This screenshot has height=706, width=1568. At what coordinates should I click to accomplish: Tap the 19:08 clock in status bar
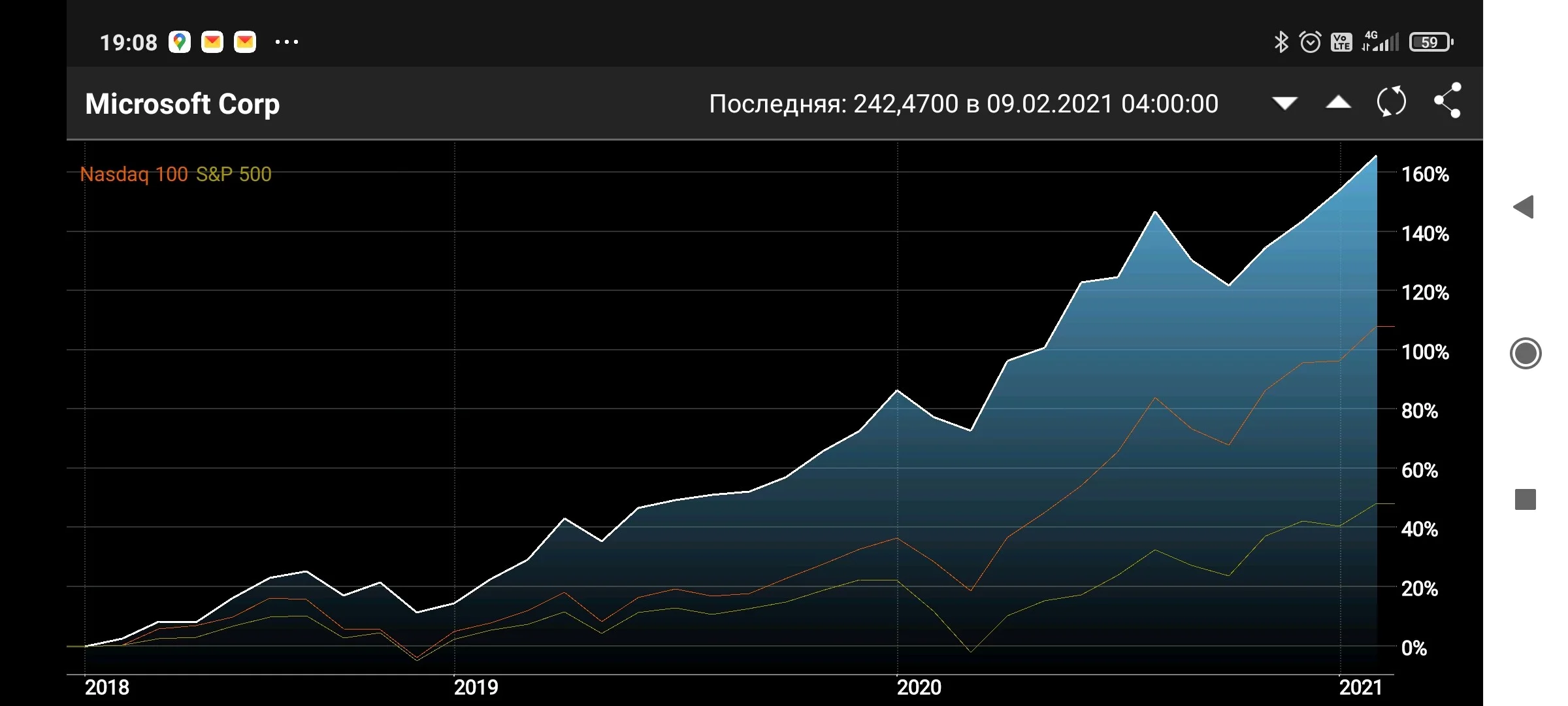click(128, 43)
